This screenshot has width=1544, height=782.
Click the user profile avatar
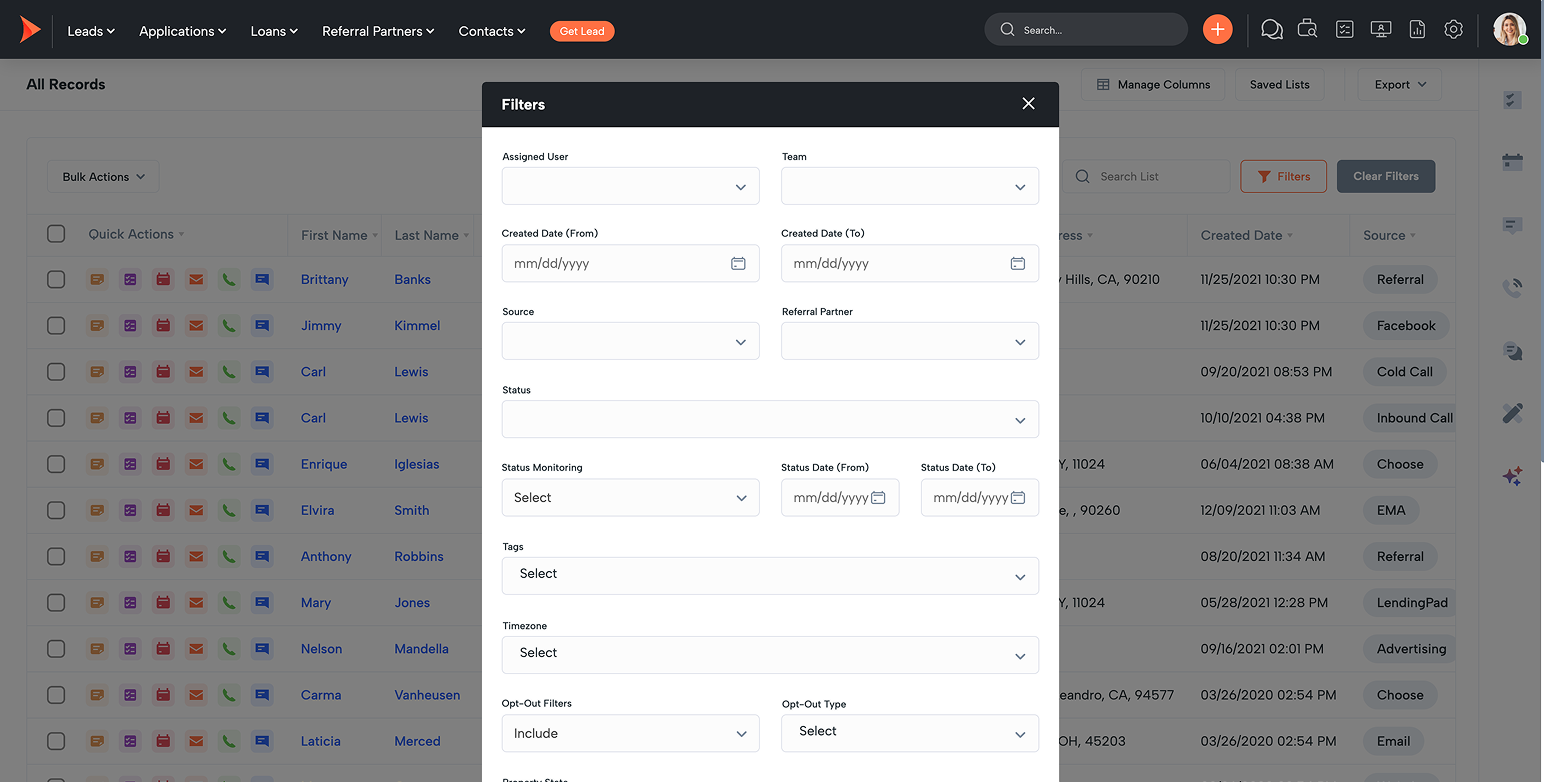[x=1510, y=29]
